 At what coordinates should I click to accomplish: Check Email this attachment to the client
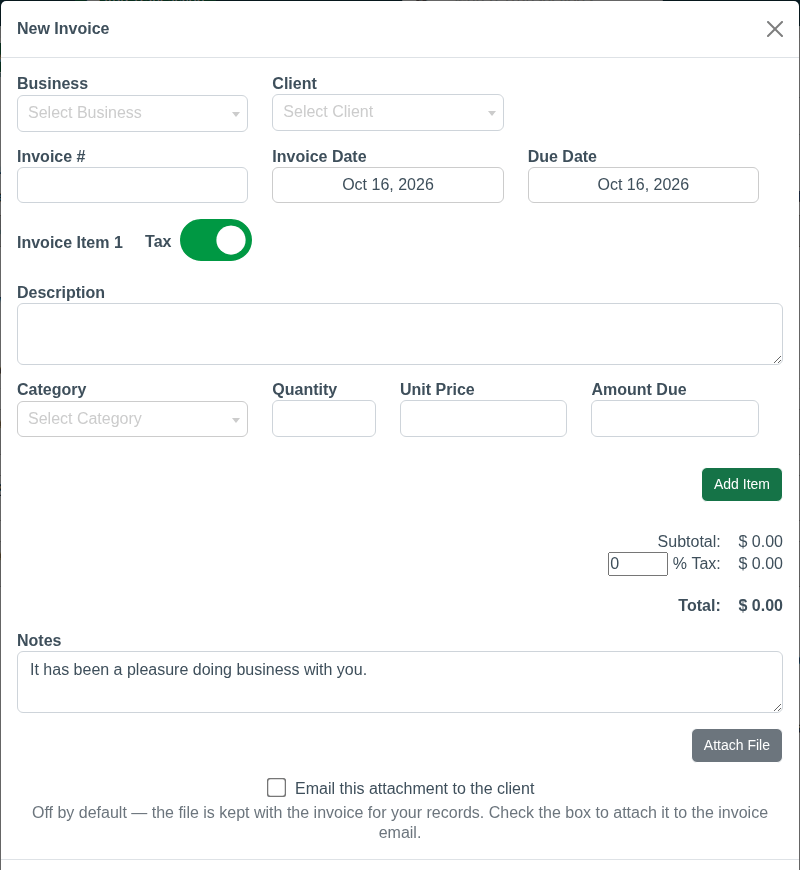276,787
